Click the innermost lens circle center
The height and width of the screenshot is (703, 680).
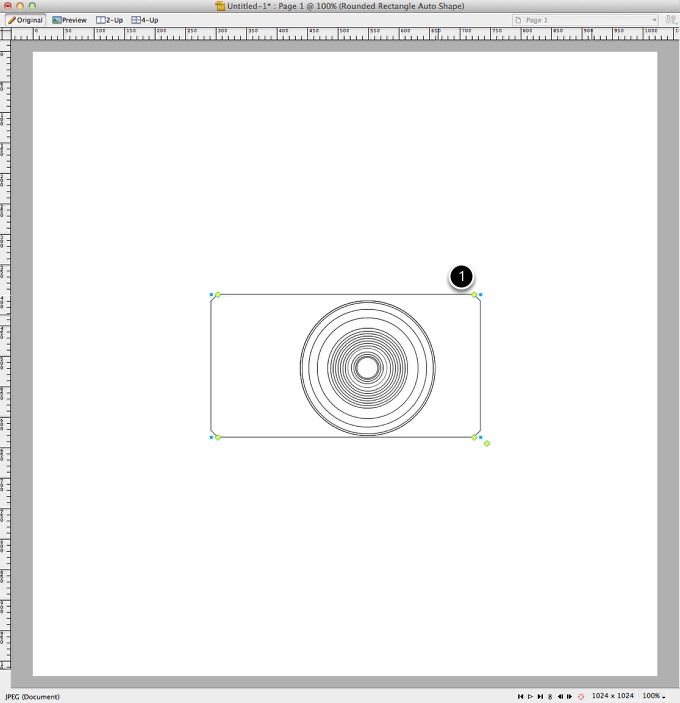(x=368, y=368)
